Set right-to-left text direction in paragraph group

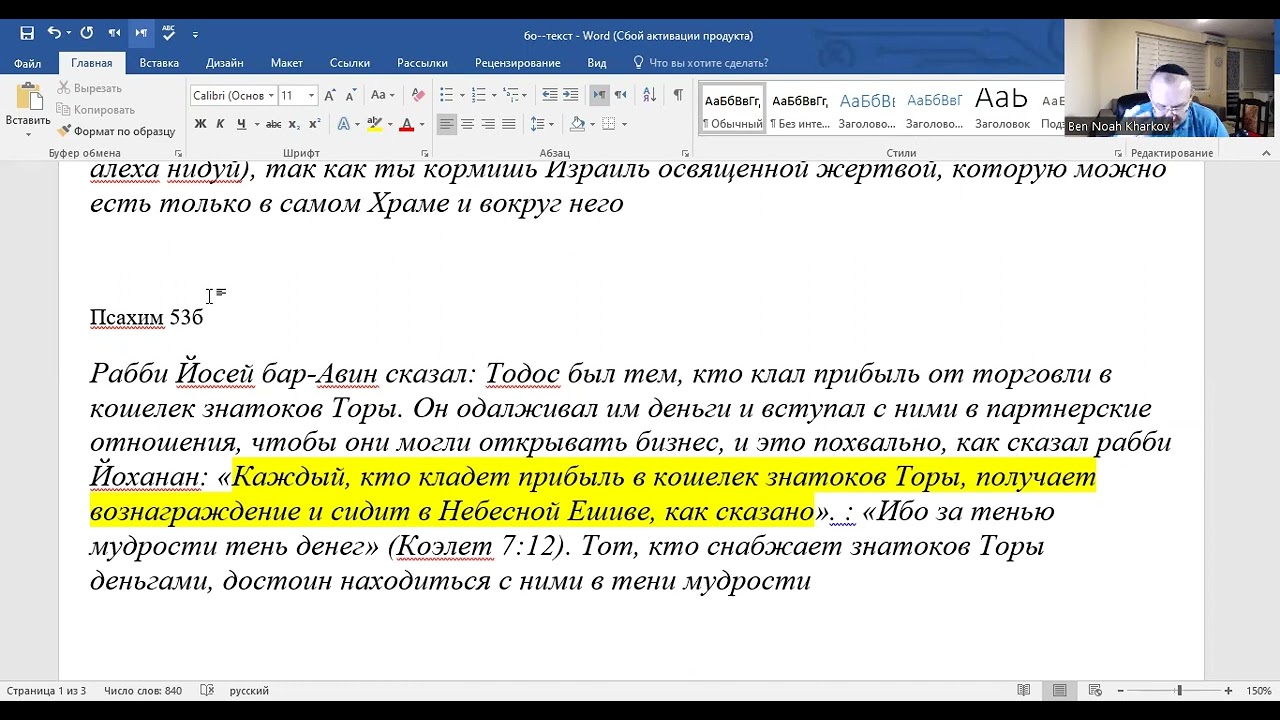tap(620, 95)
